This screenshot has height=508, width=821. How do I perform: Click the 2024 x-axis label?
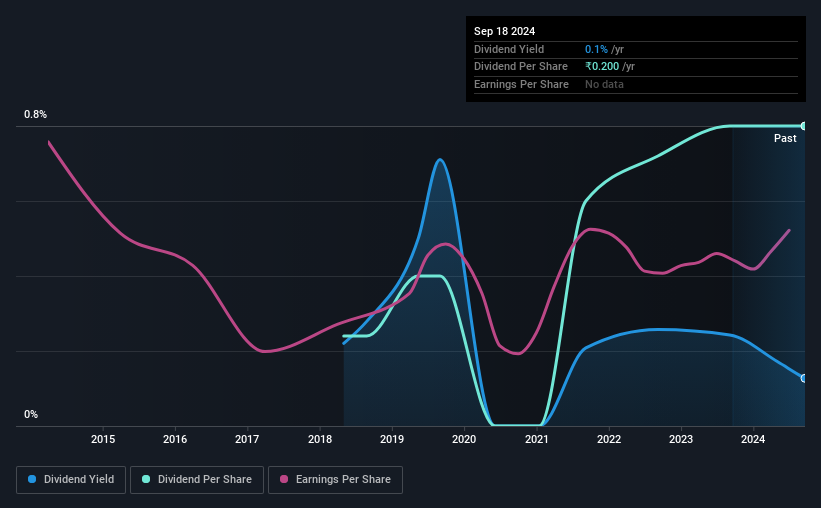tap(753, 439)
